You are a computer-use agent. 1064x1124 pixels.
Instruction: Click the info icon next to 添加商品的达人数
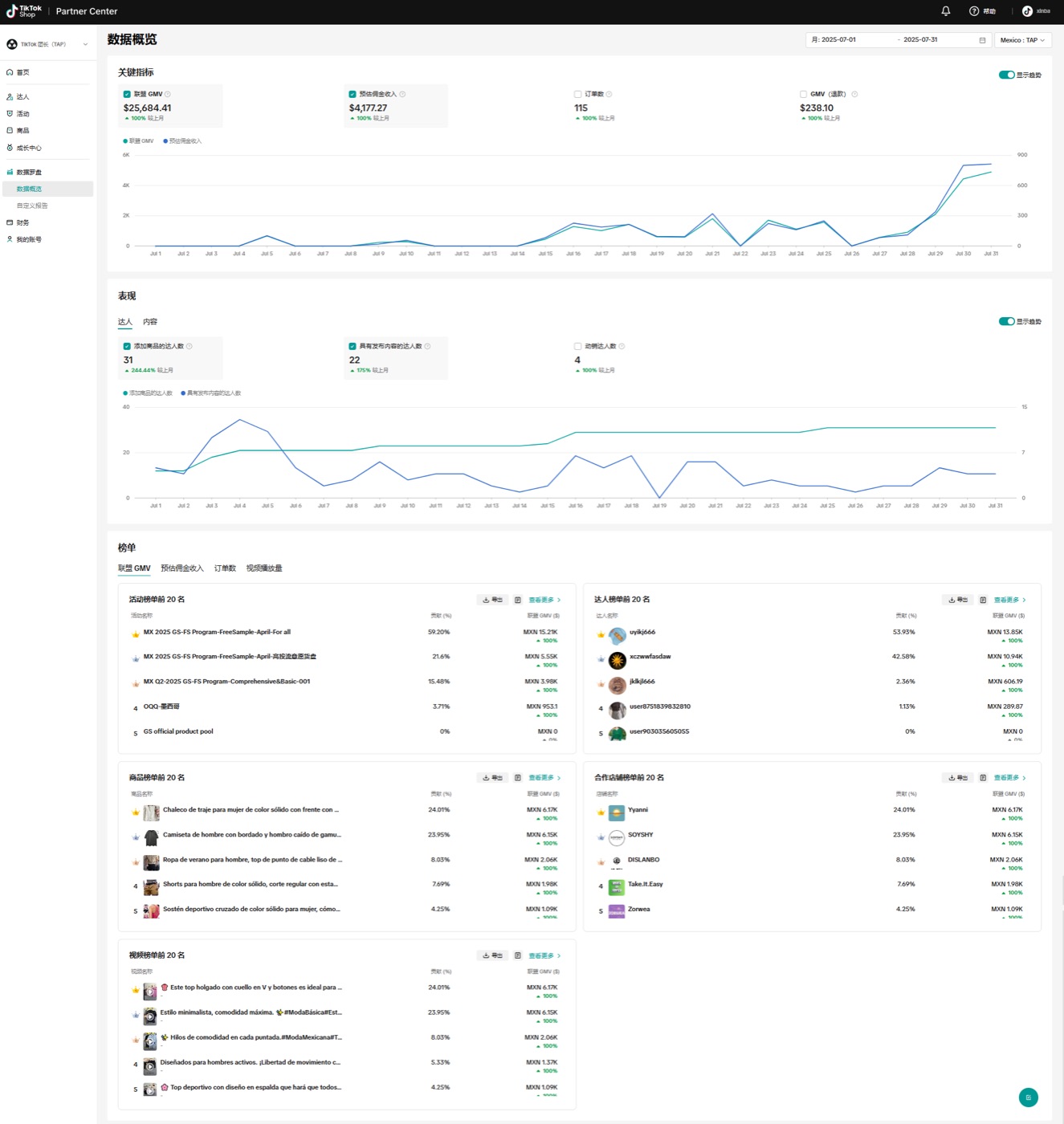tap(189, 346)
